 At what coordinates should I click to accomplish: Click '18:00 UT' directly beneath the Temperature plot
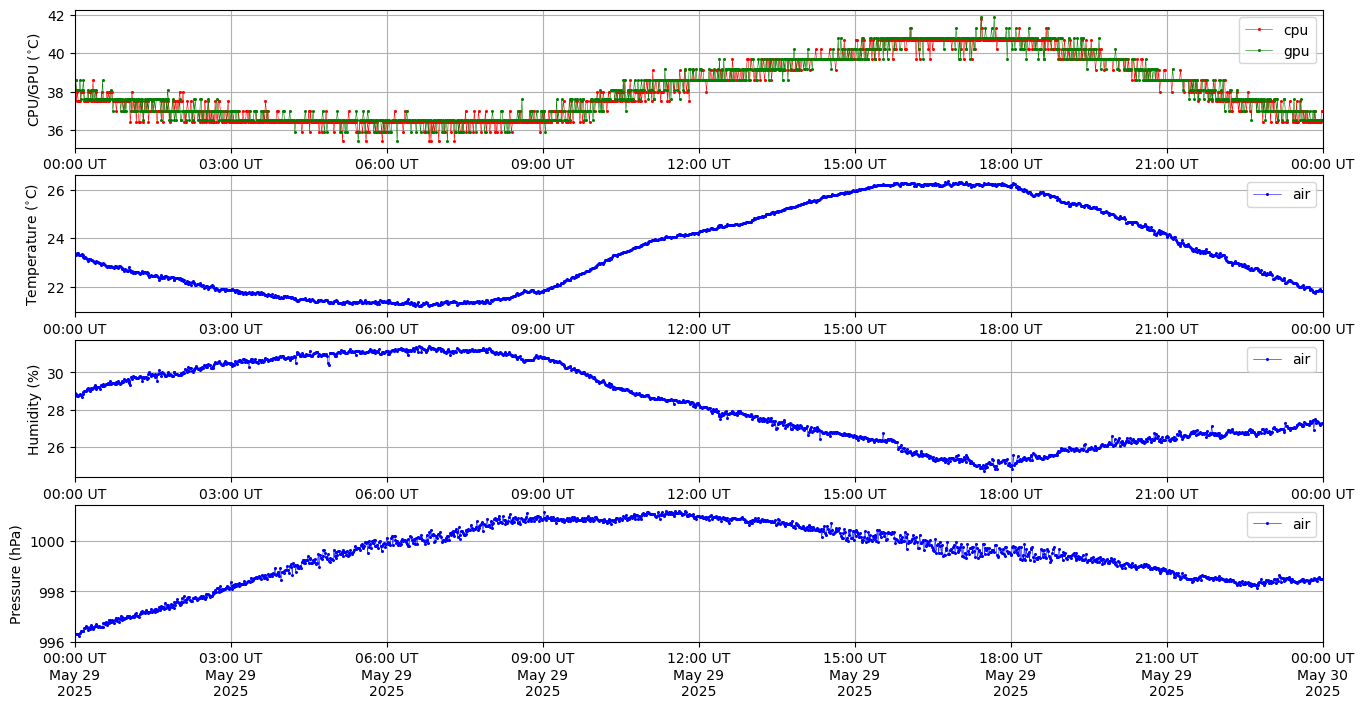point(1011,329)
